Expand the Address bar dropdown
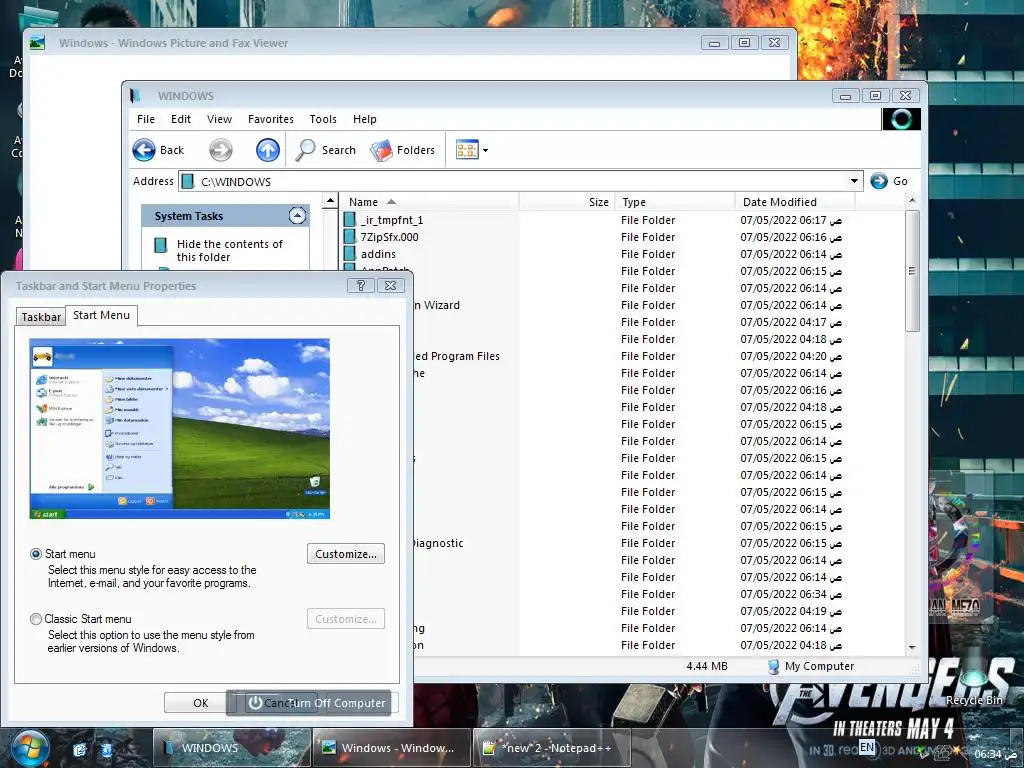This screenshot has width=1024, height=768. point(854,181)
